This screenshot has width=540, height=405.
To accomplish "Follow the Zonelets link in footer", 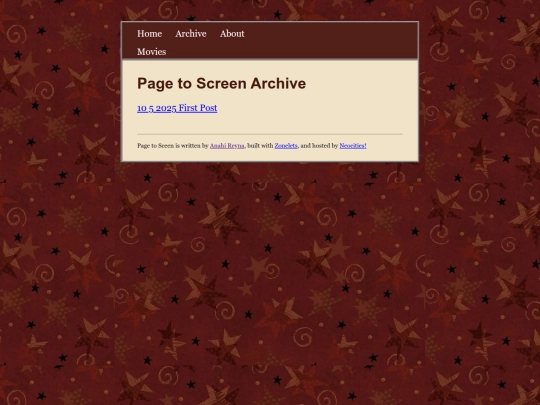I will pyautogui.click(x=286, y=146).
